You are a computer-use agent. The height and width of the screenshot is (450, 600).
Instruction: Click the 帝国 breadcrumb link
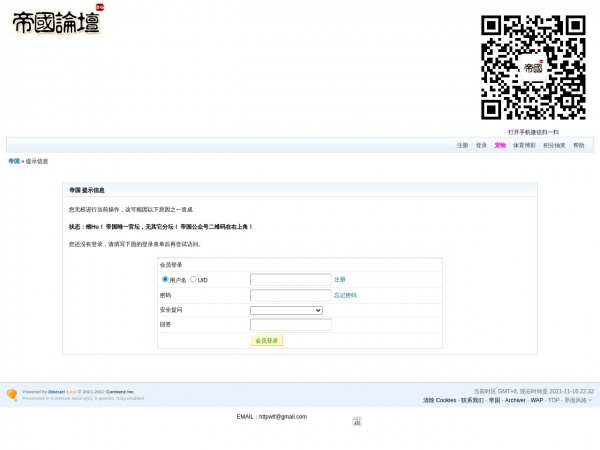click(x=14, y=161)
